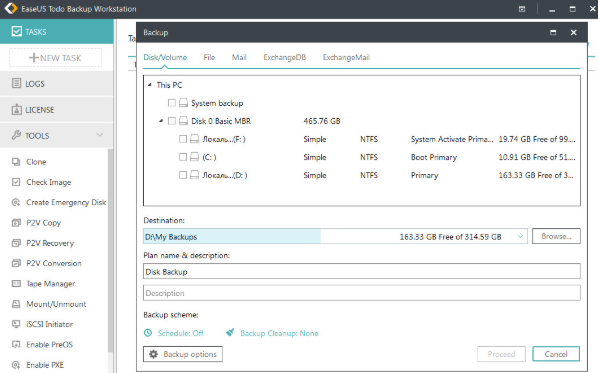Check the (C:) volume checkbox
The width and height of the screenshot is (598, 373).
coord(183,157)
